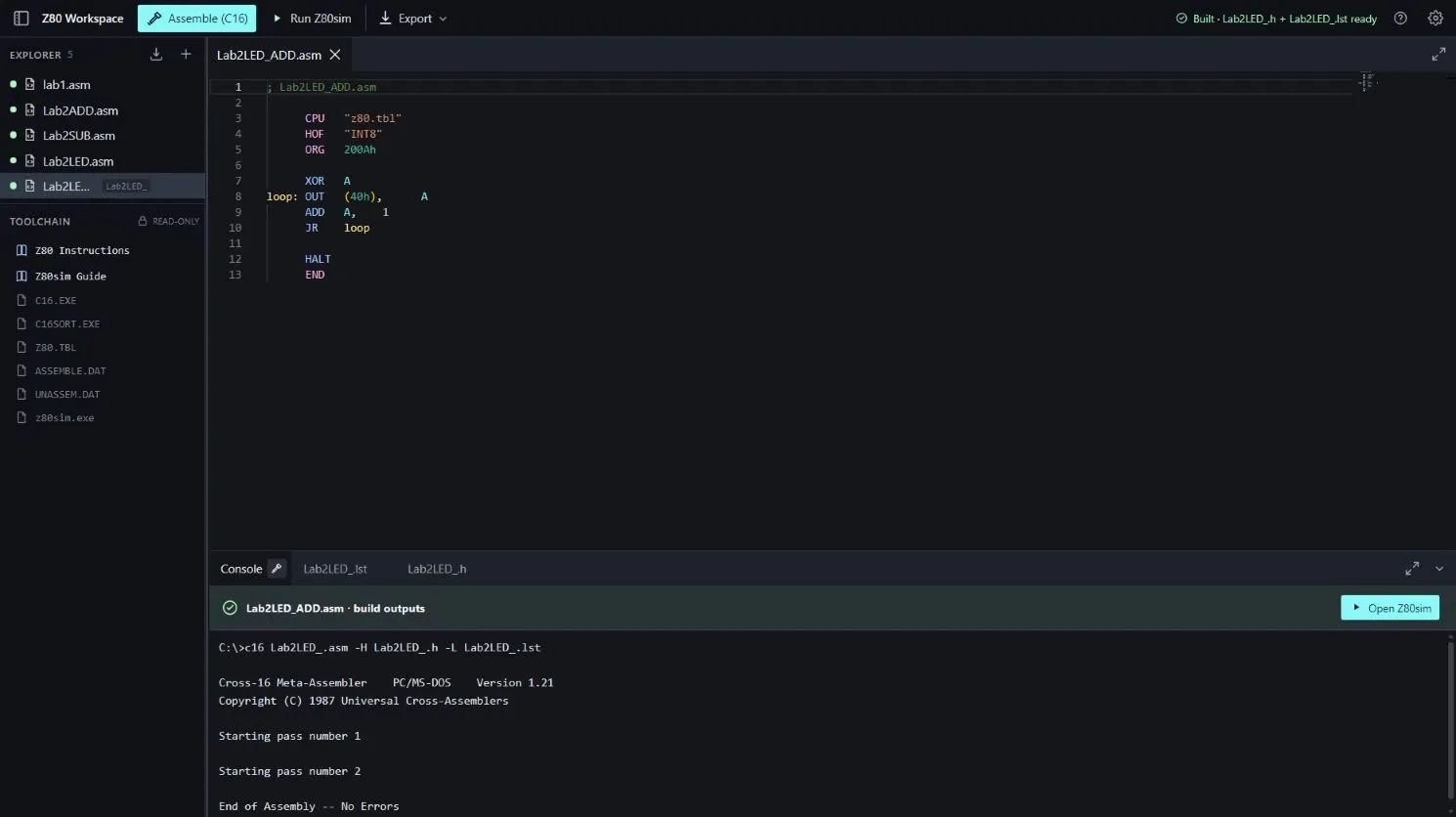Switch to Lab2LED_.h tab
Image resolution: width=1456 pixels, height=817 pixels.
point(437,569)
